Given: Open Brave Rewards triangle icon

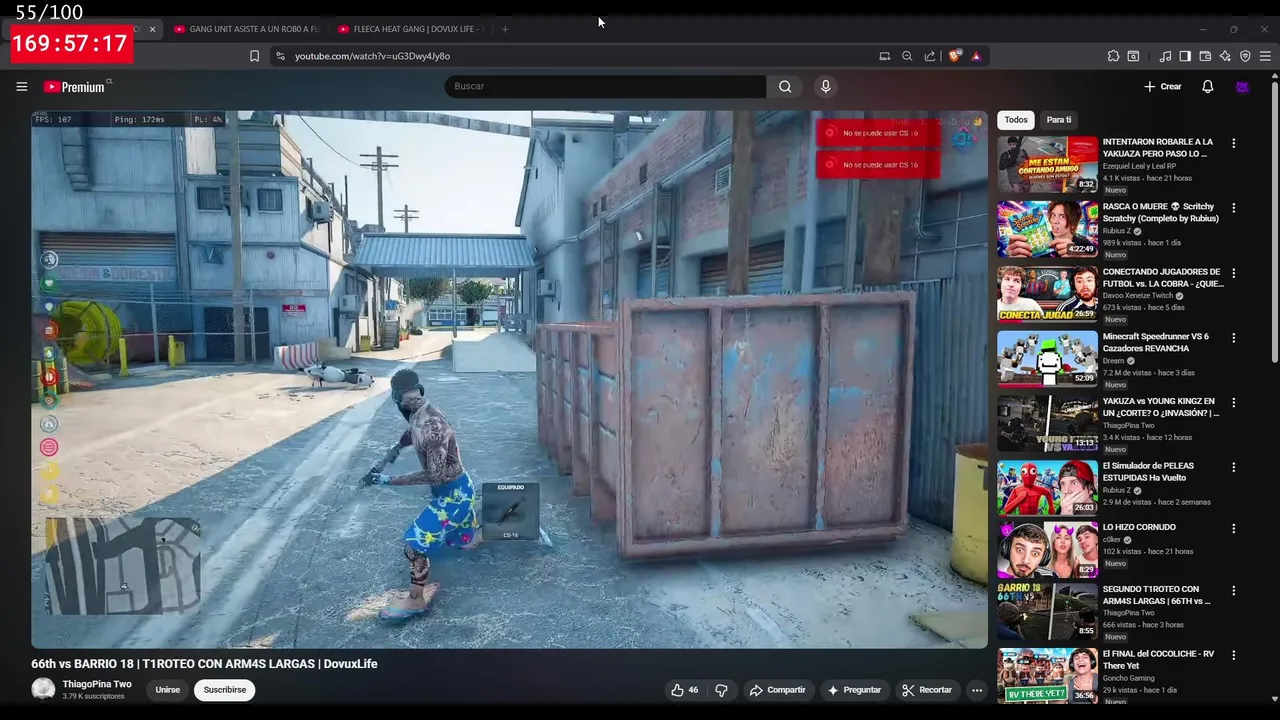Looking at the screenshot, I should (976, 56).
